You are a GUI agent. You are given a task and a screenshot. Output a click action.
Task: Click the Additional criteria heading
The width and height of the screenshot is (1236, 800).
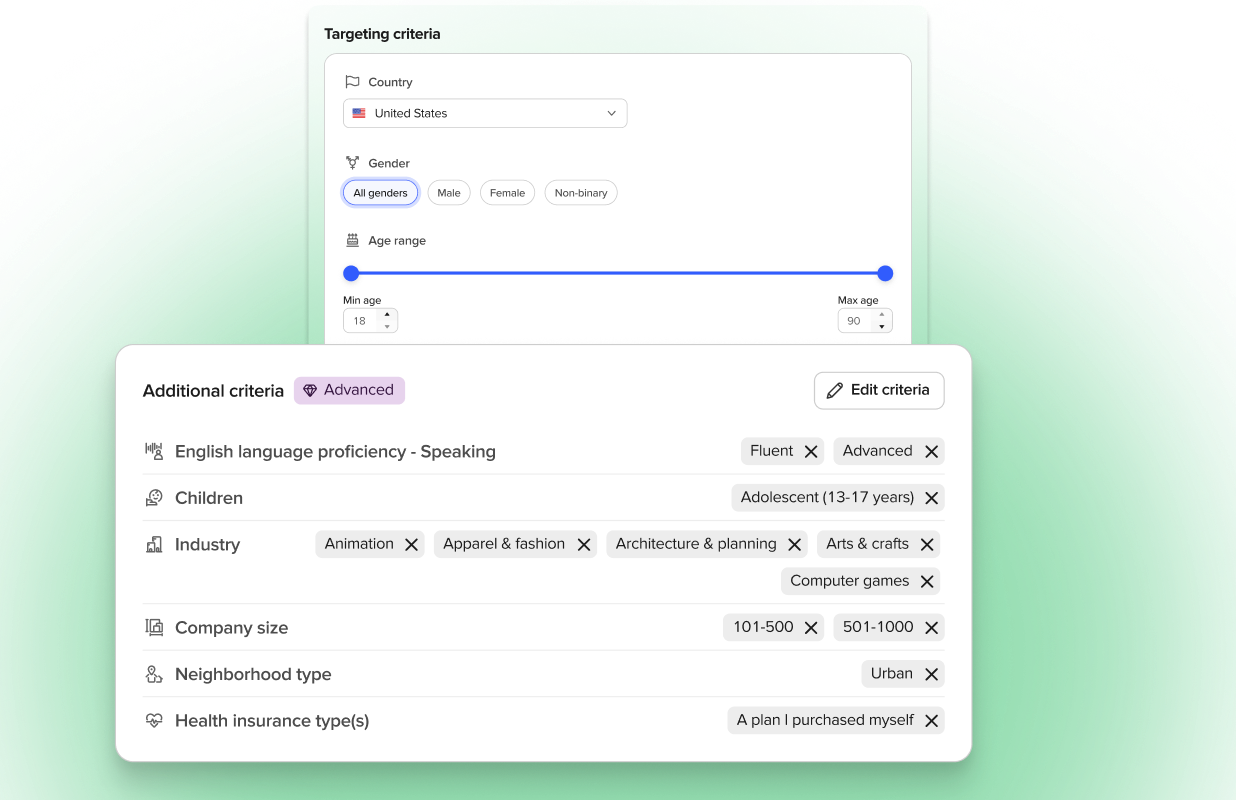(x=213, y=391)
